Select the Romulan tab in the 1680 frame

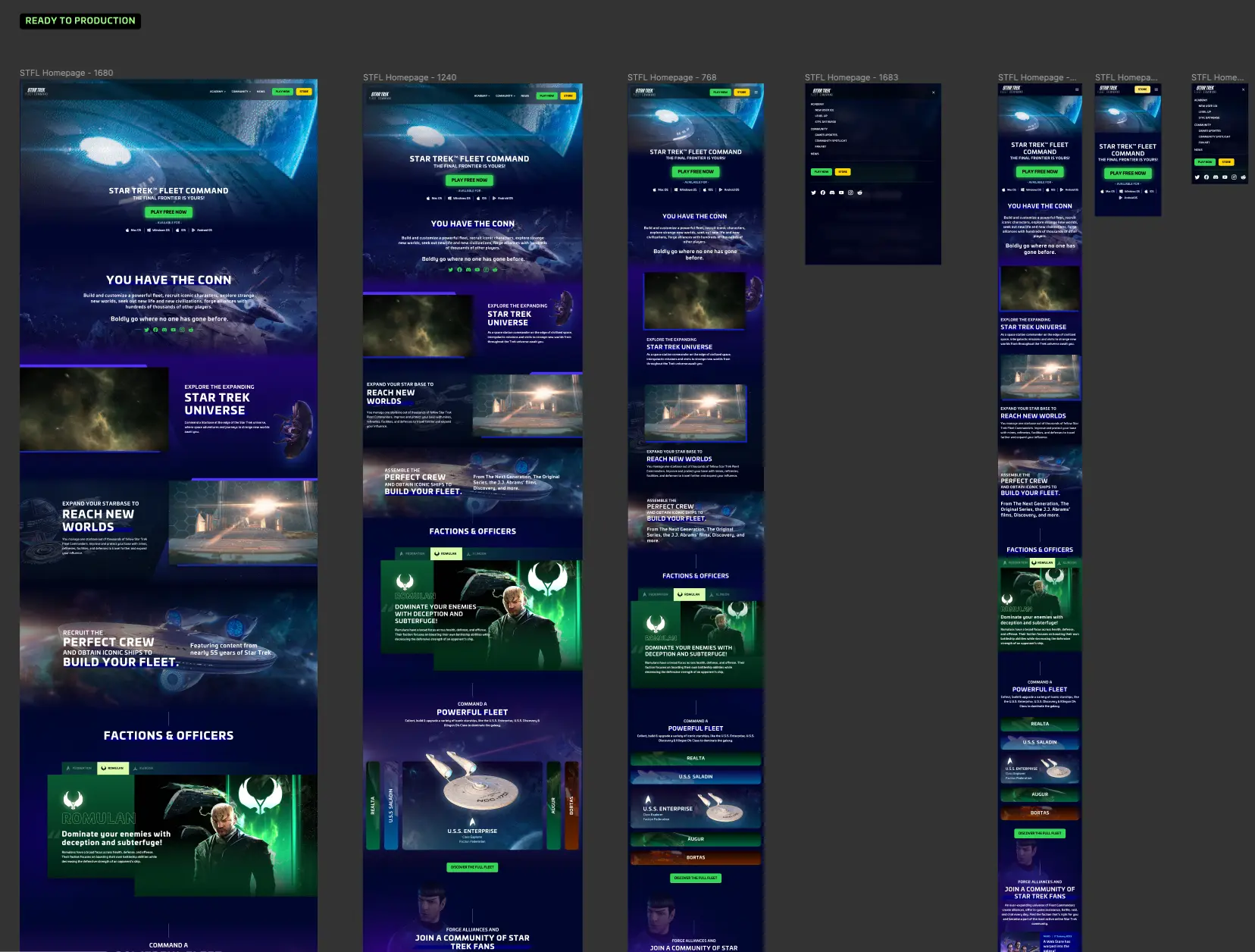(113, 768)
